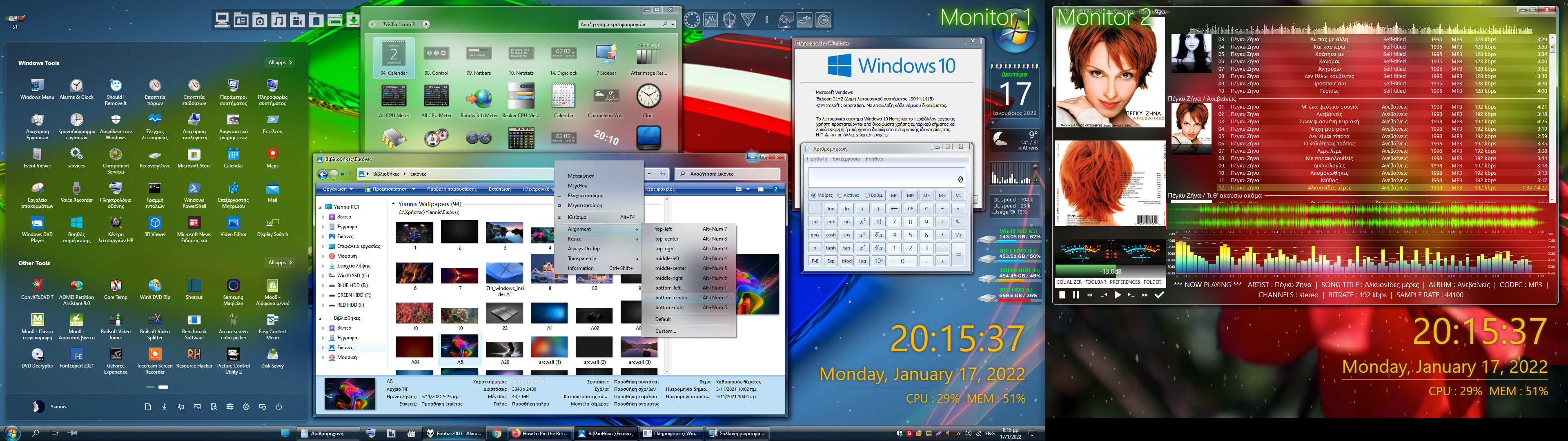Expand Win10 SSD (C:) tree node
Image resolution: width=1568 pixels, height=441 pixels.
(323, 276)
